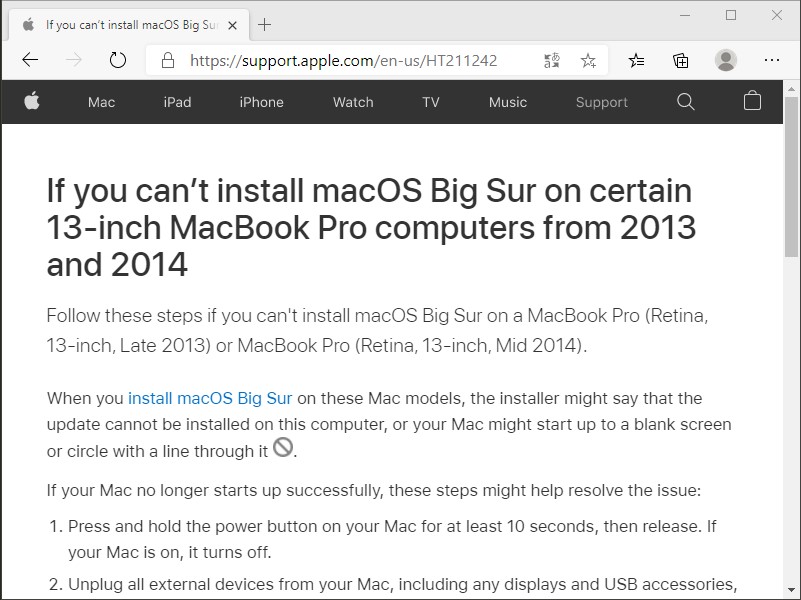801x600 pixels.
Task: Open the iPhone section from the navigation bar
Action: [260, 101]
